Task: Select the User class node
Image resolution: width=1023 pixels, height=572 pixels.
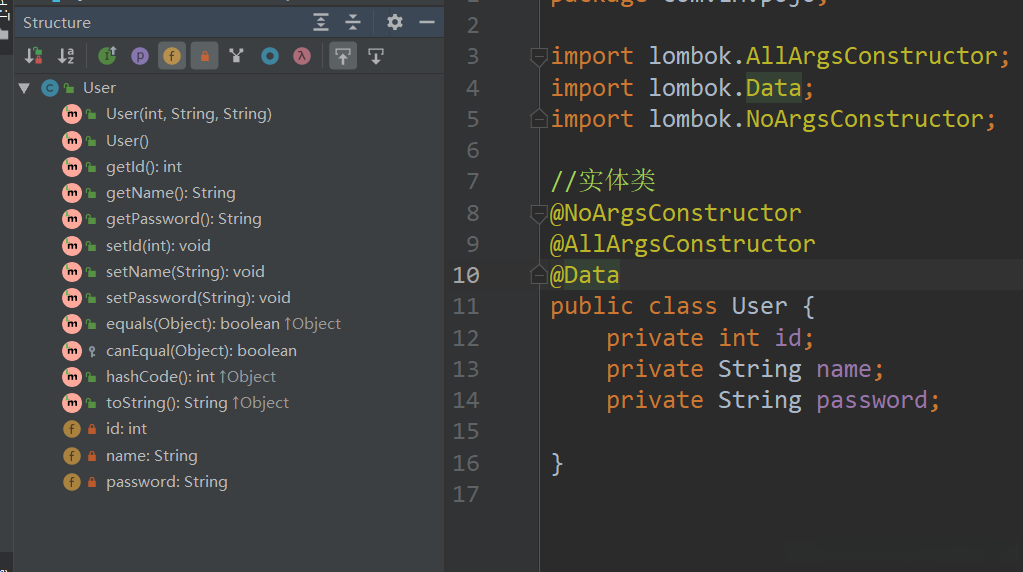Action: click(x=99, y=88)
